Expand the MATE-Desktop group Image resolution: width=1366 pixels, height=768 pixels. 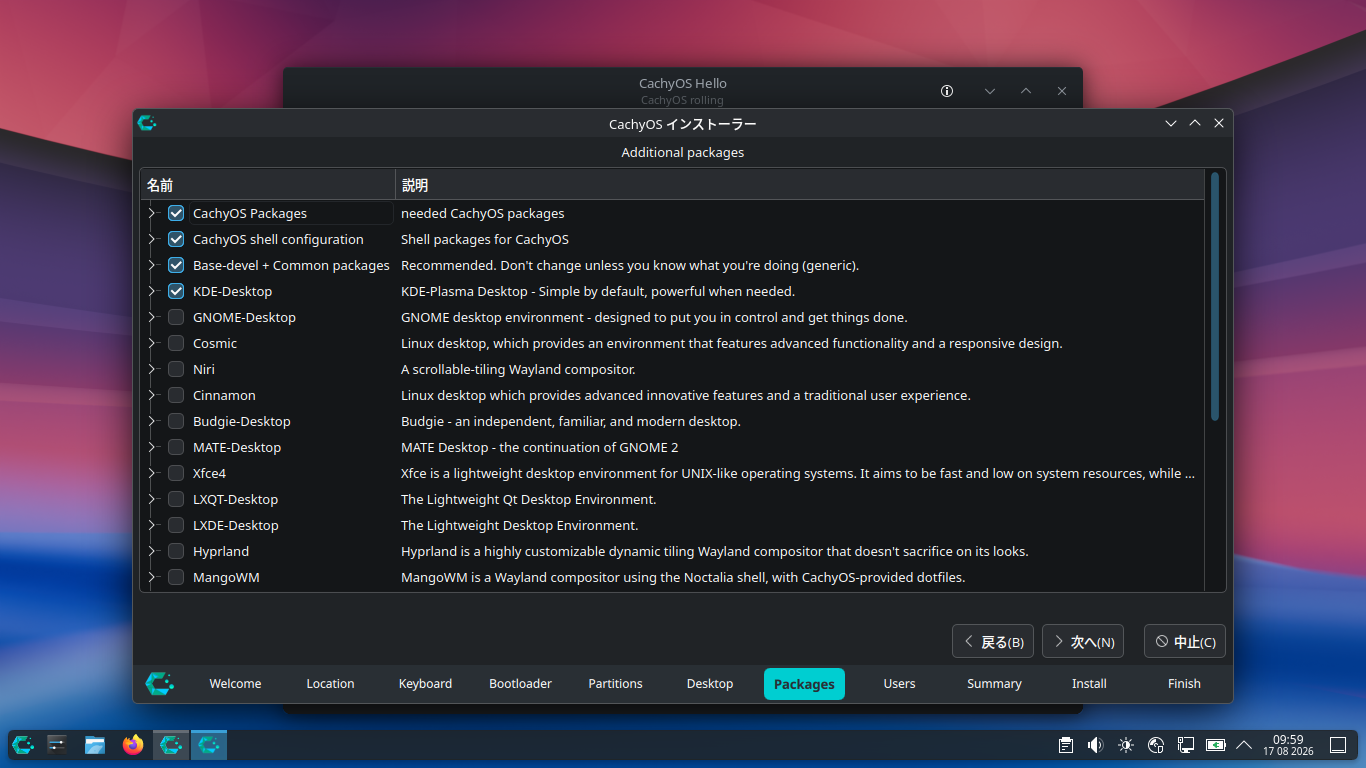(x=152, y=447)
